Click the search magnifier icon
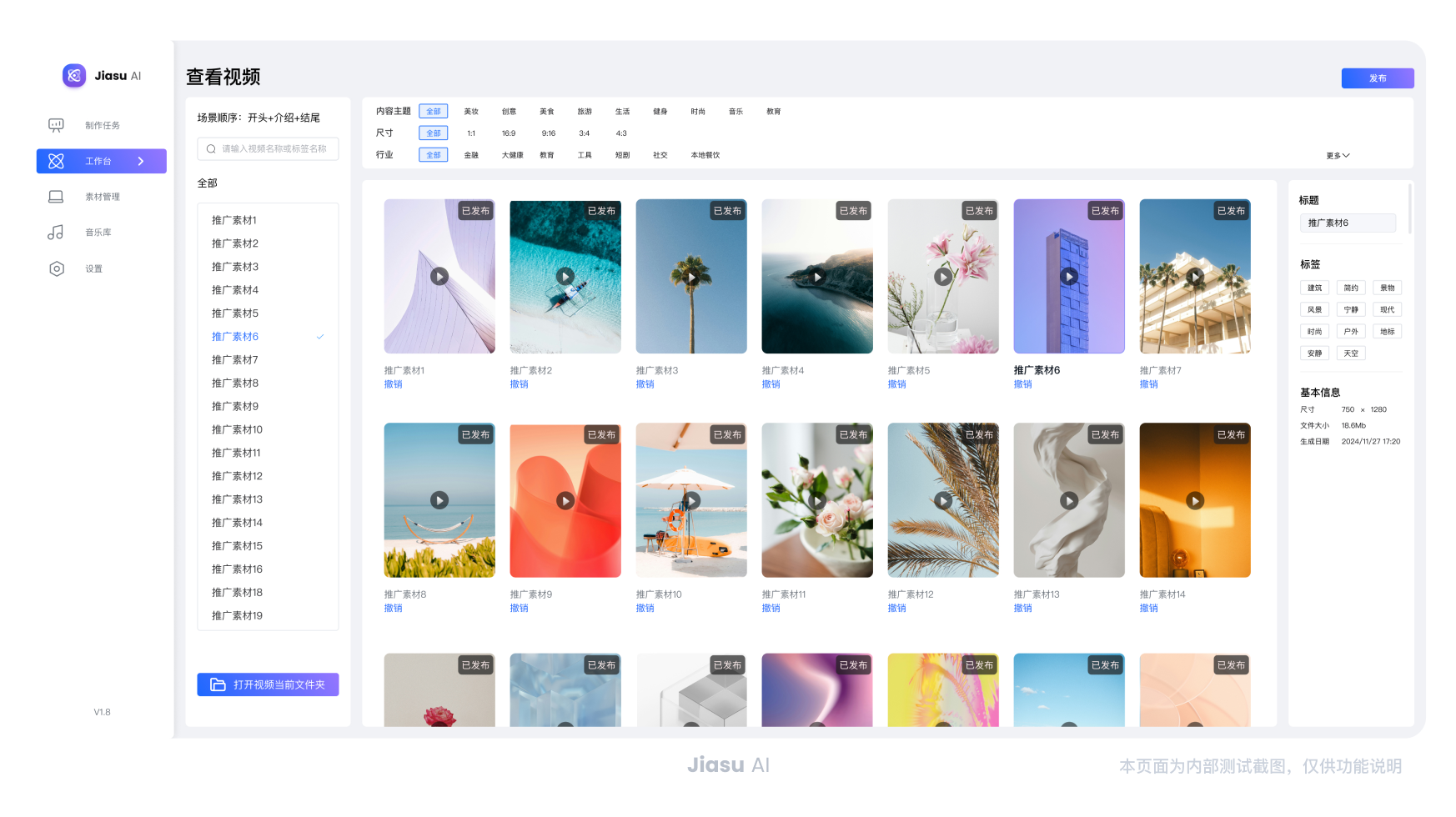The image size is (1456, 817). [211, 149]
